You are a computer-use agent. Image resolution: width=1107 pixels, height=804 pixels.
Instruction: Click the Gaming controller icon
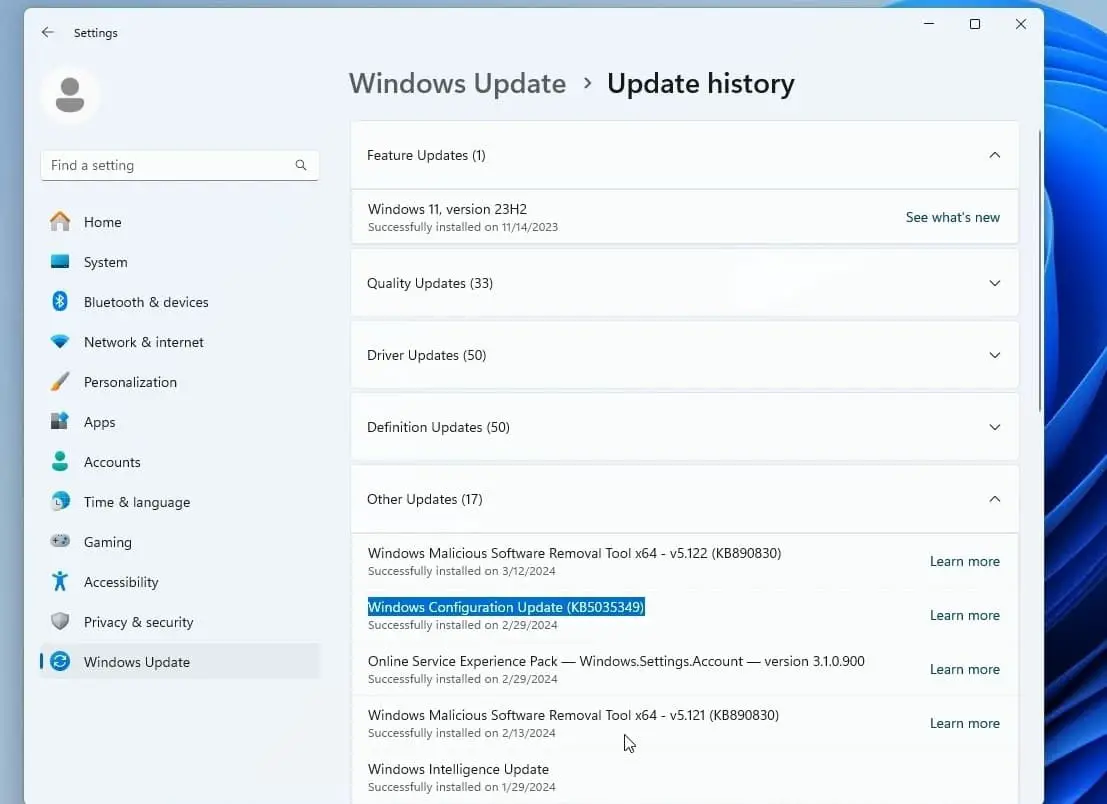(60, 542)
